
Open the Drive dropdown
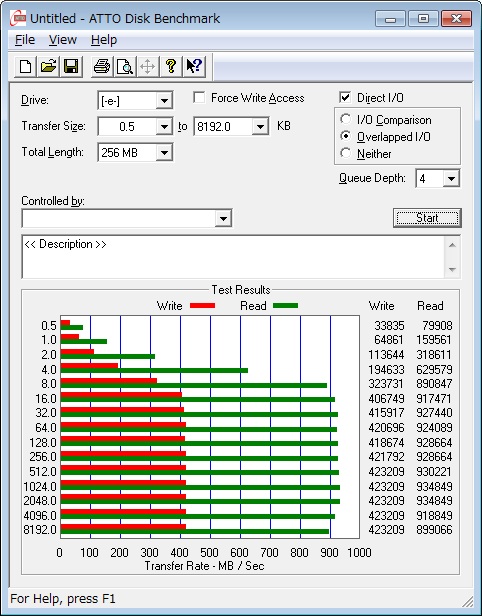click(164, 101)
